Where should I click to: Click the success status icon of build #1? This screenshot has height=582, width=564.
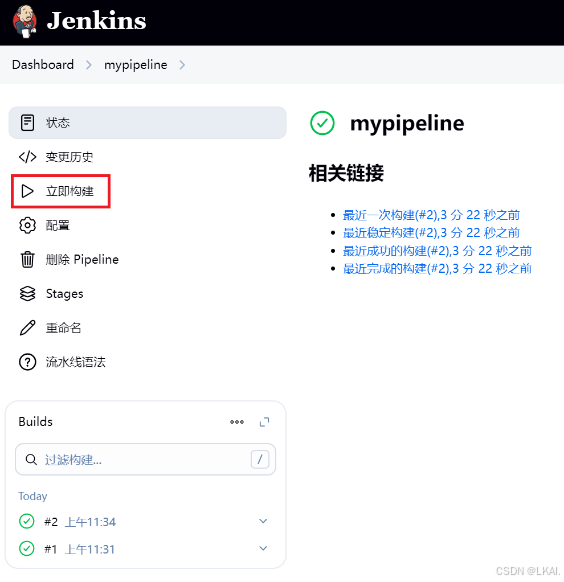27,549
